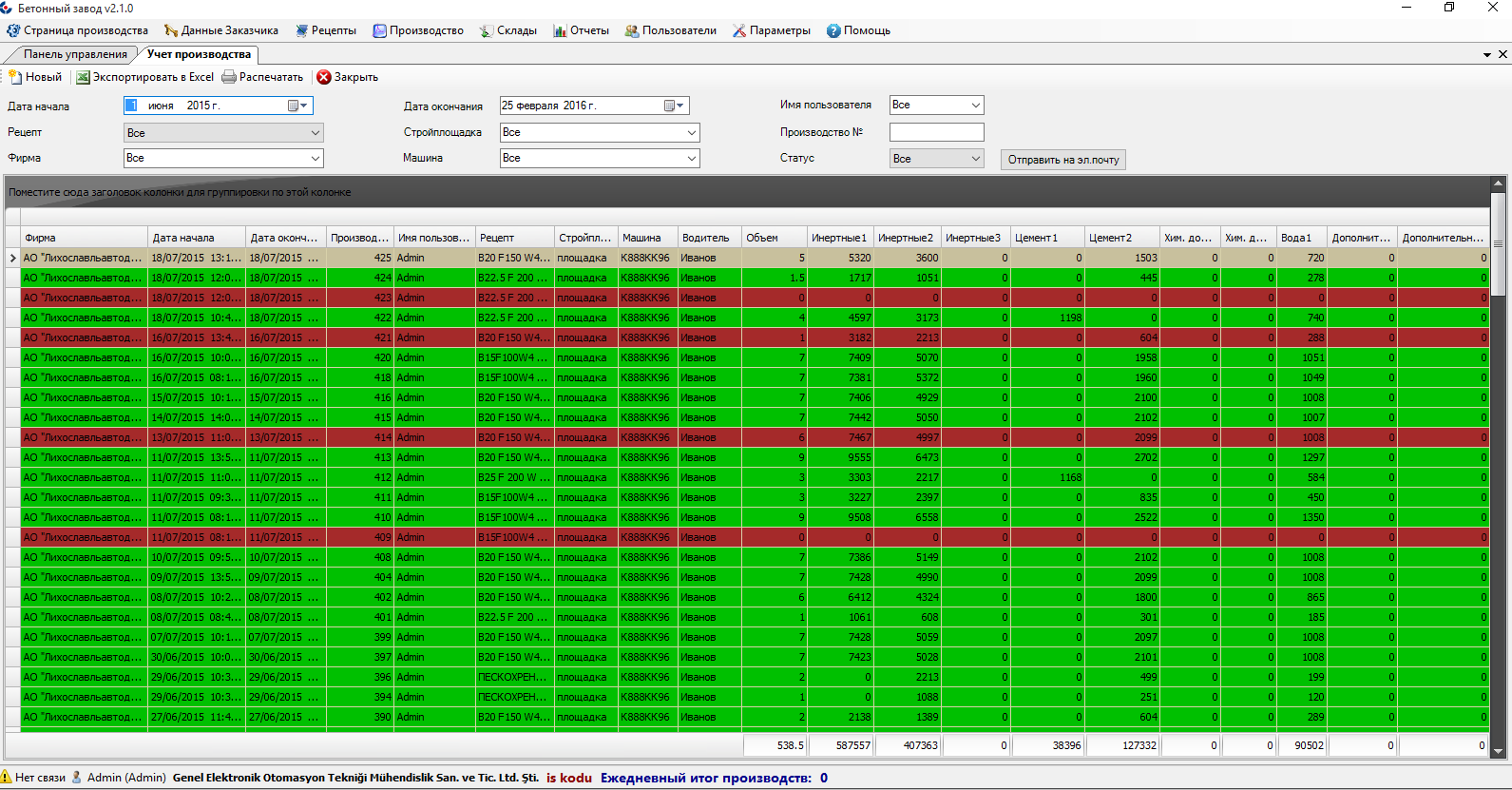The height and width of the screenshot is (790, 1512).
Task: Open the Рецепты menu
Action: pos(326,30)
